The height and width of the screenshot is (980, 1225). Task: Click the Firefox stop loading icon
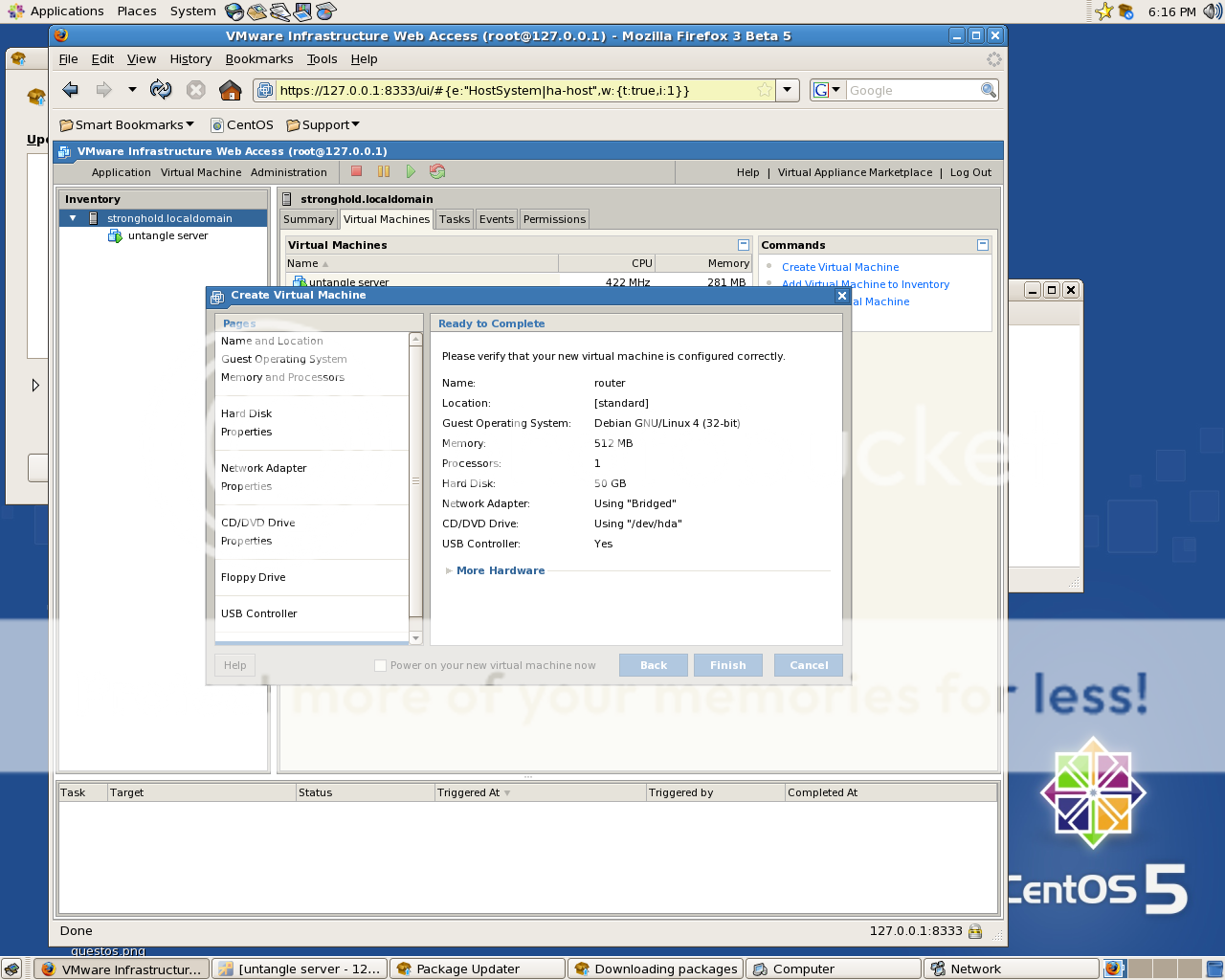[x=195, y=90]
